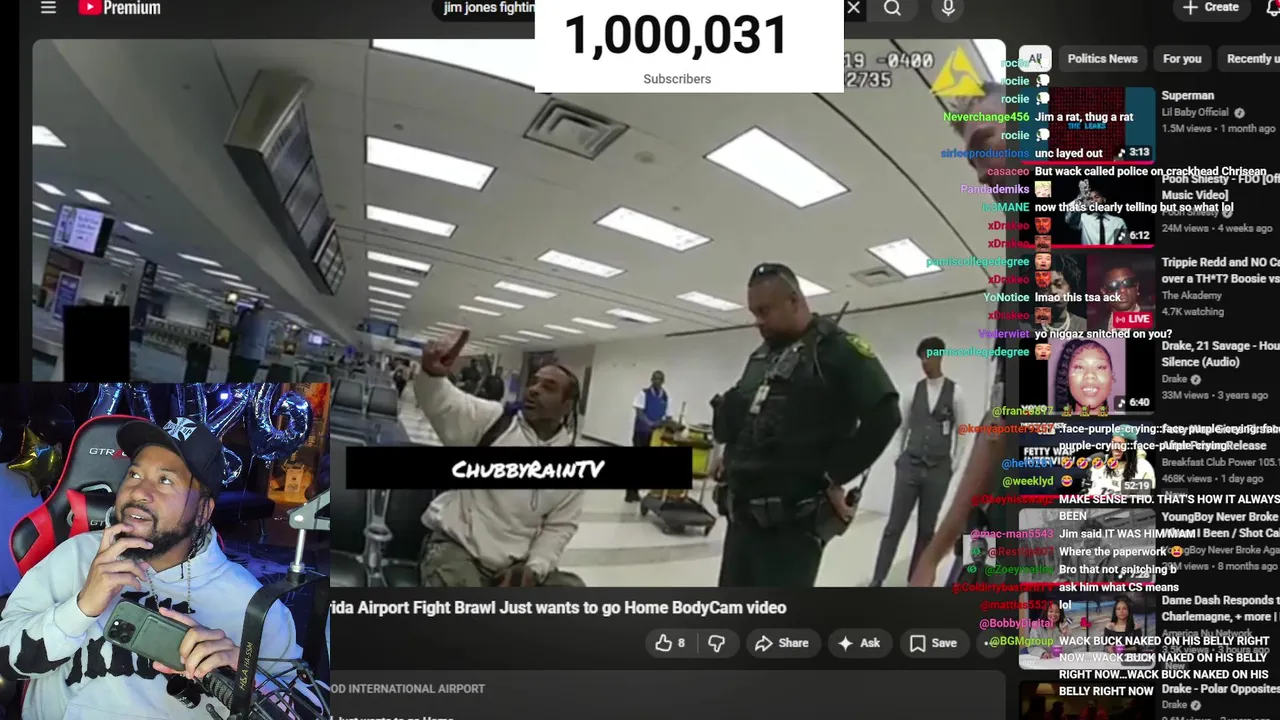Select the Politics News chip
Viewport: 1280px width, 720px height.
[1102, 59]
